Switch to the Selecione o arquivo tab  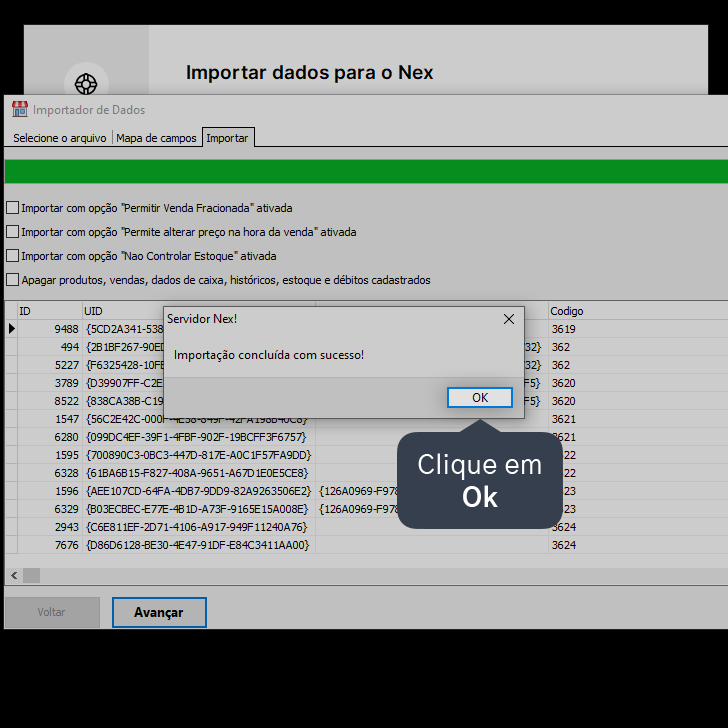tap(59, 138)
